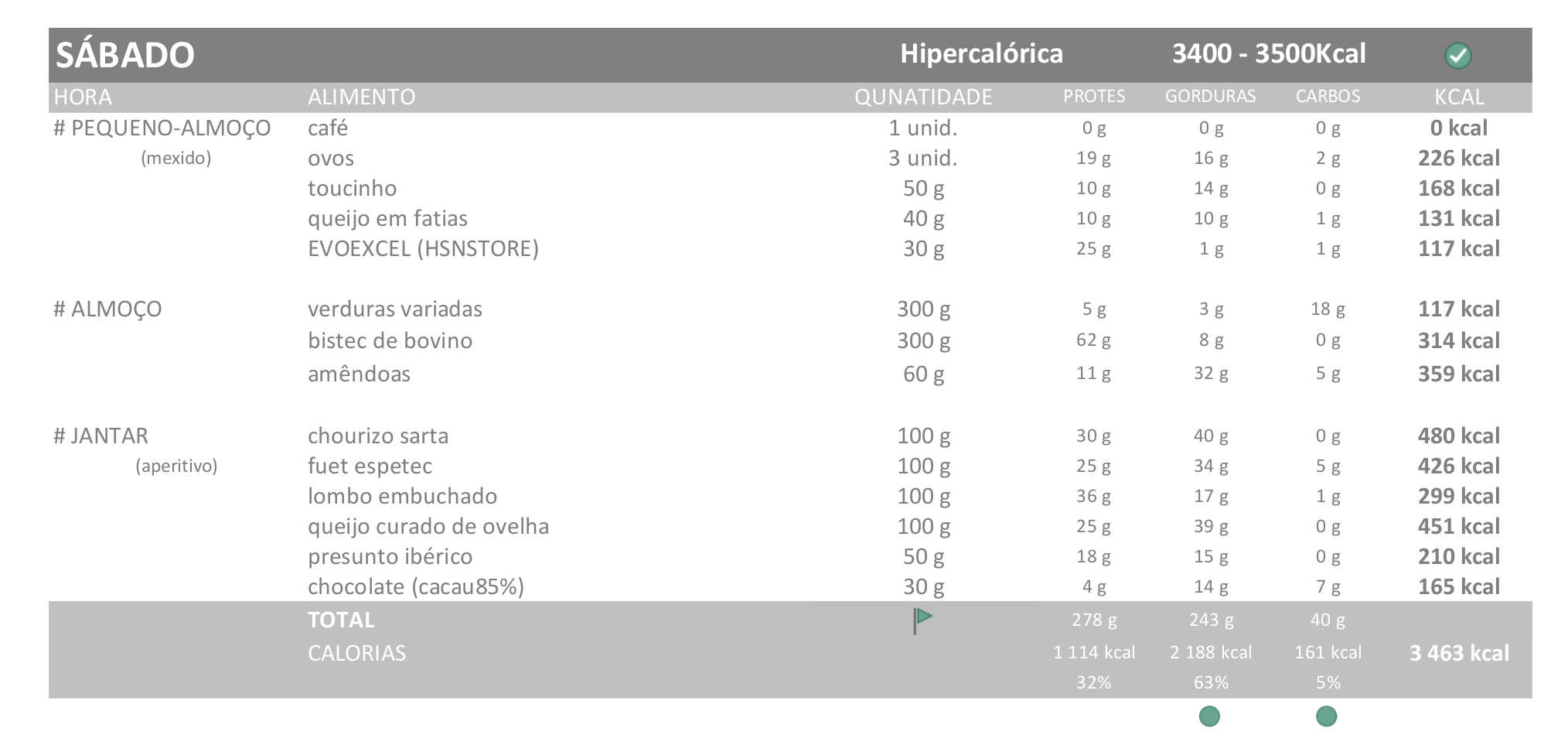This screenshot has height=745, width=1568.
Task: Click the GORDURAS column header
Action: point(1210,97)
